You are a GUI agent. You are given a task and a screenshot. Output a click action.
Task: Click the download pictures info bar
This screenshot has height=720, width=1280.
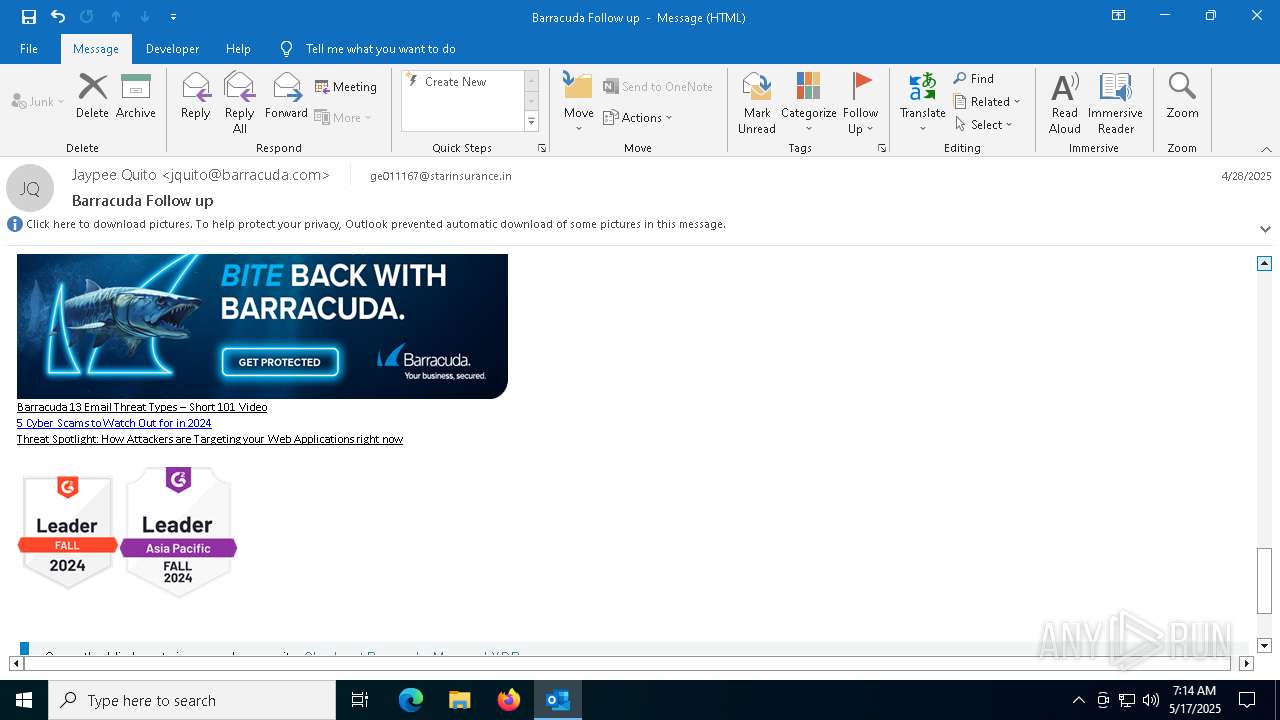tap(367, 224)
